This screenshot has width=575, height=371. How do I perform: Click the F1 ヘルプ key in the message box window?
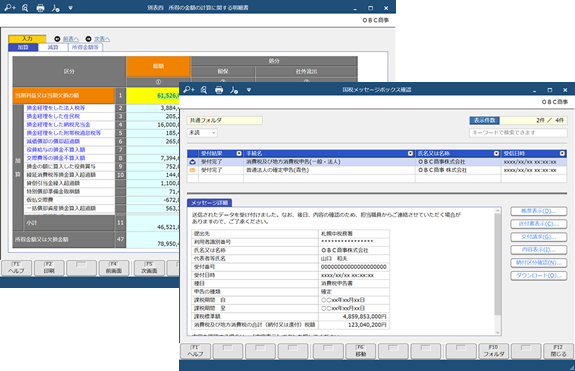coord(195,351)
